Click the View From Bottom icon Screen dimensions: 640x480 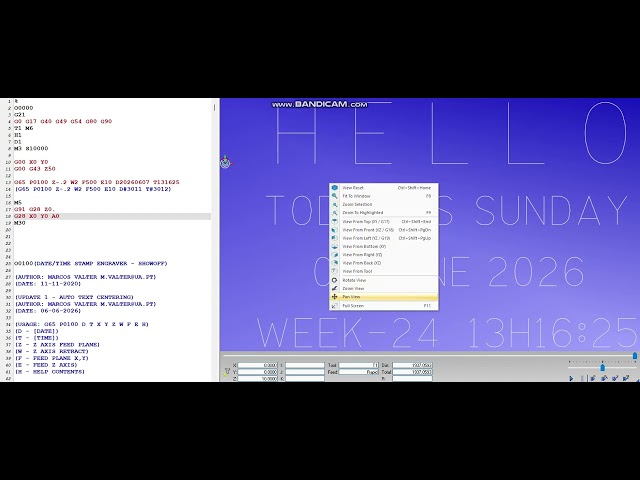click(334, 247)
